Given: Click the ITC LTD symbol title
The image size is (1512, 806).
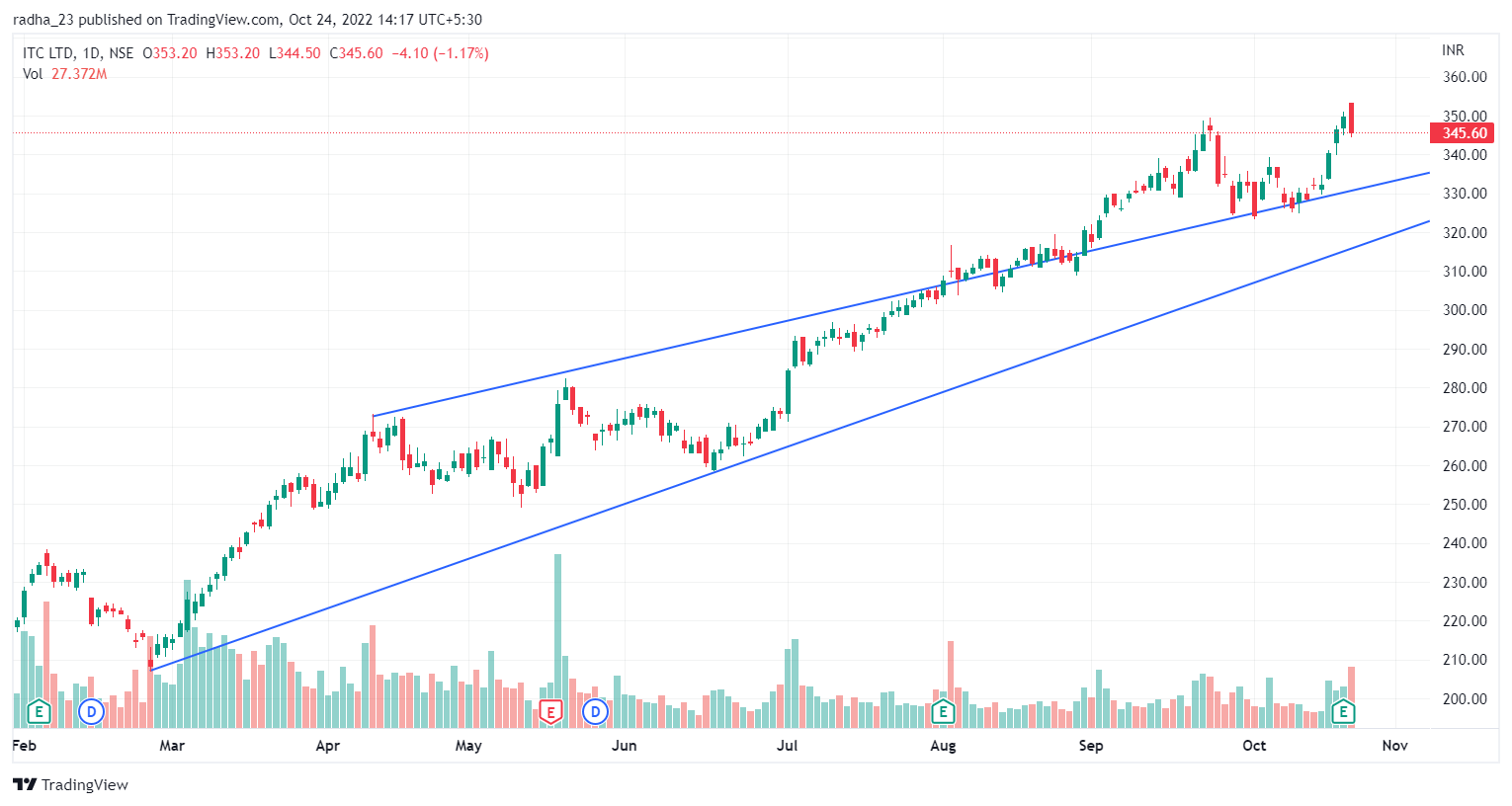Looking at the screenshot, I should coord(47,53).
